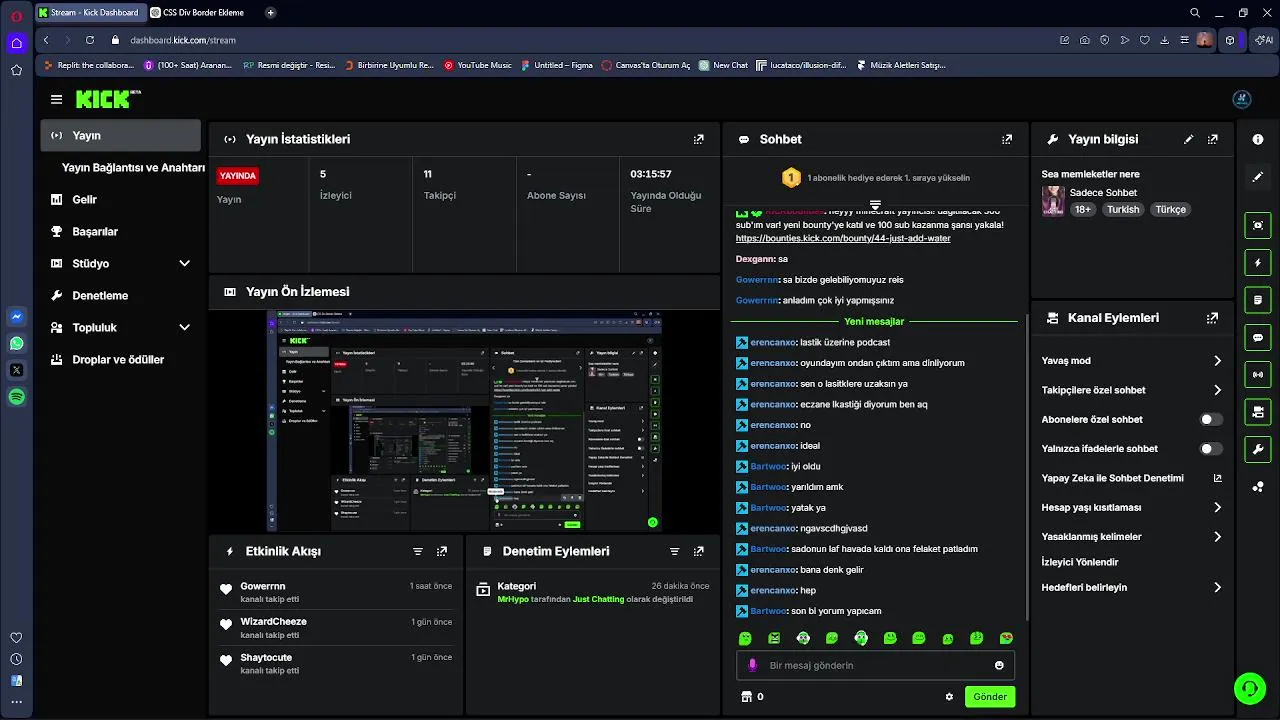Click the Yayın Ön İzlemesi stream thumbnail
This screenshot has width=1280, height=720.
[465, 421]
